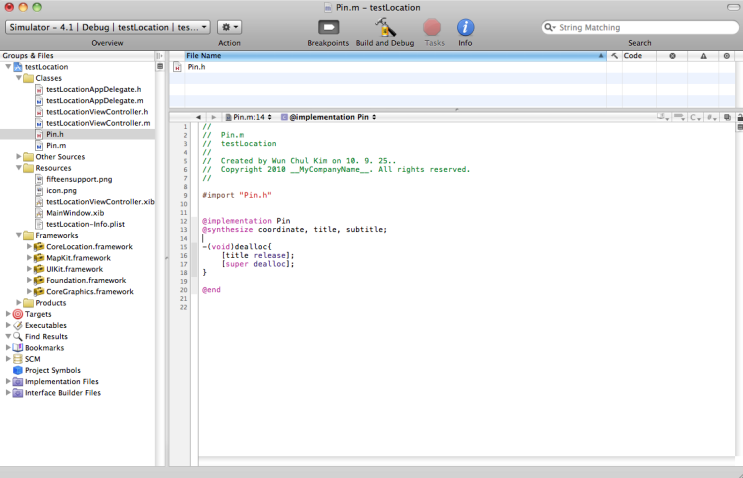Go forward in editor history
743x478 pixels.
(x=213, y=117)
